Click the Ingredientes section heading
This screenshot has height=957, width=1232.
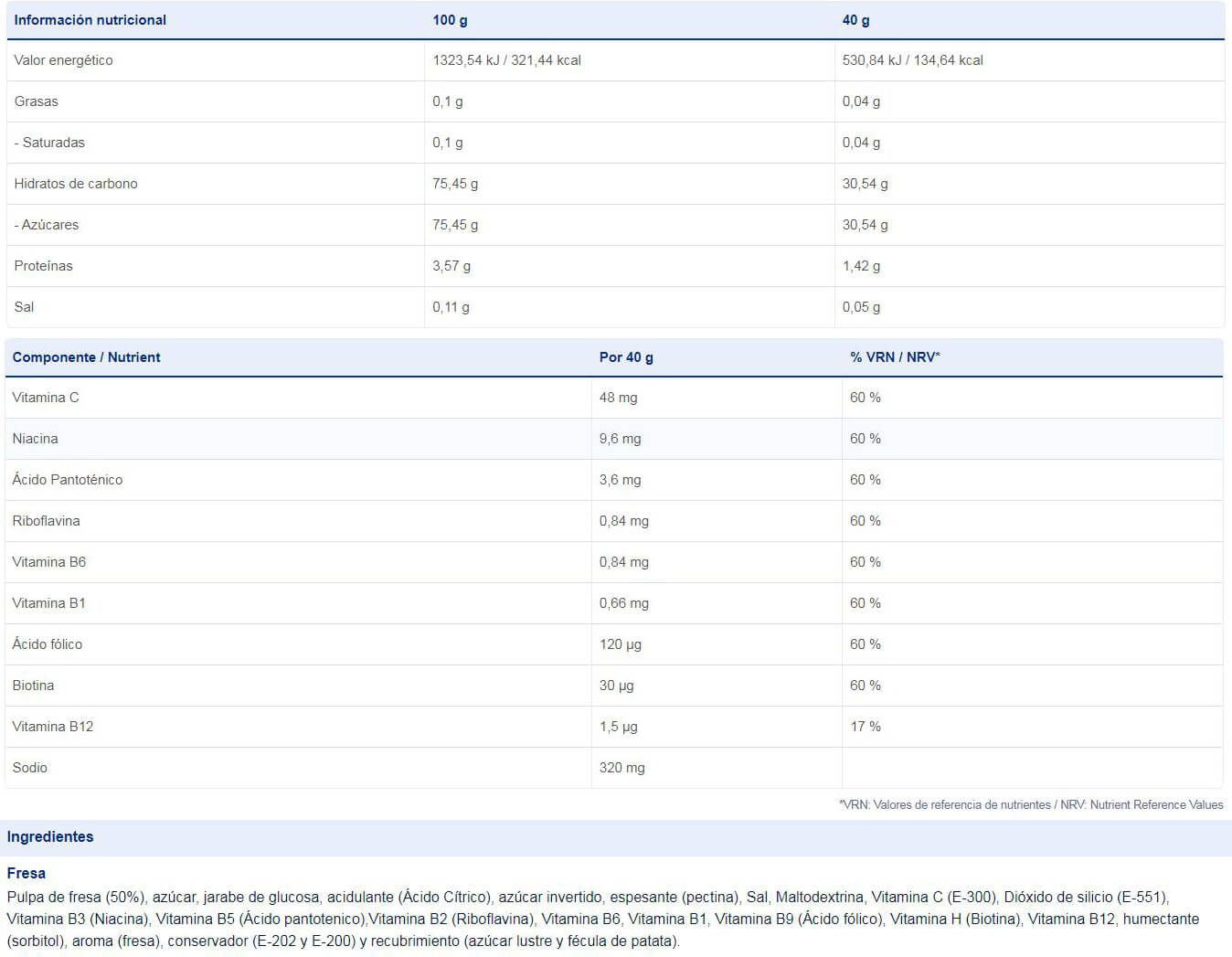pyautogui.click(x=50, y=837)
